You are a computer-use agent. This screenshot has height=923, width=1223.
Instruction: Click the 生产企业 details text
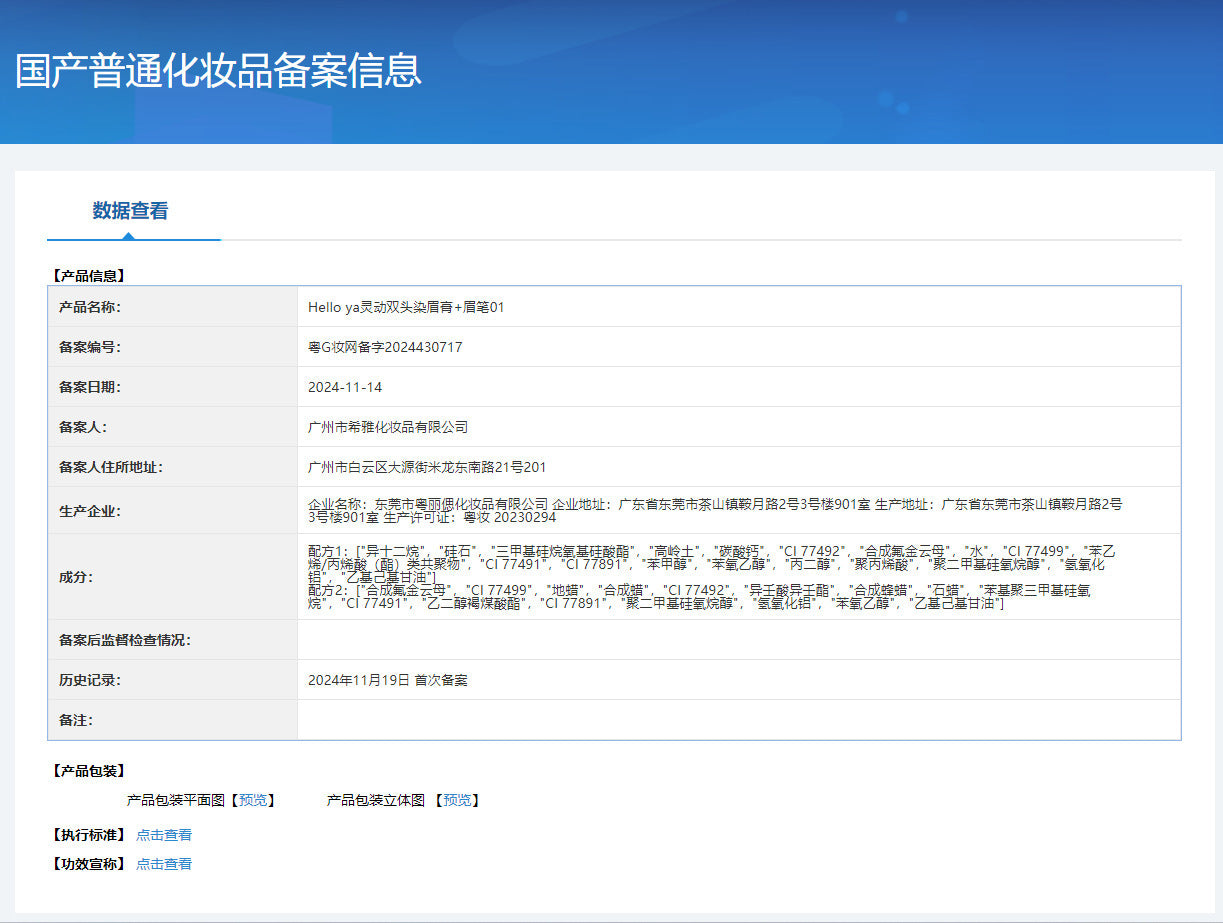point(714,510)
